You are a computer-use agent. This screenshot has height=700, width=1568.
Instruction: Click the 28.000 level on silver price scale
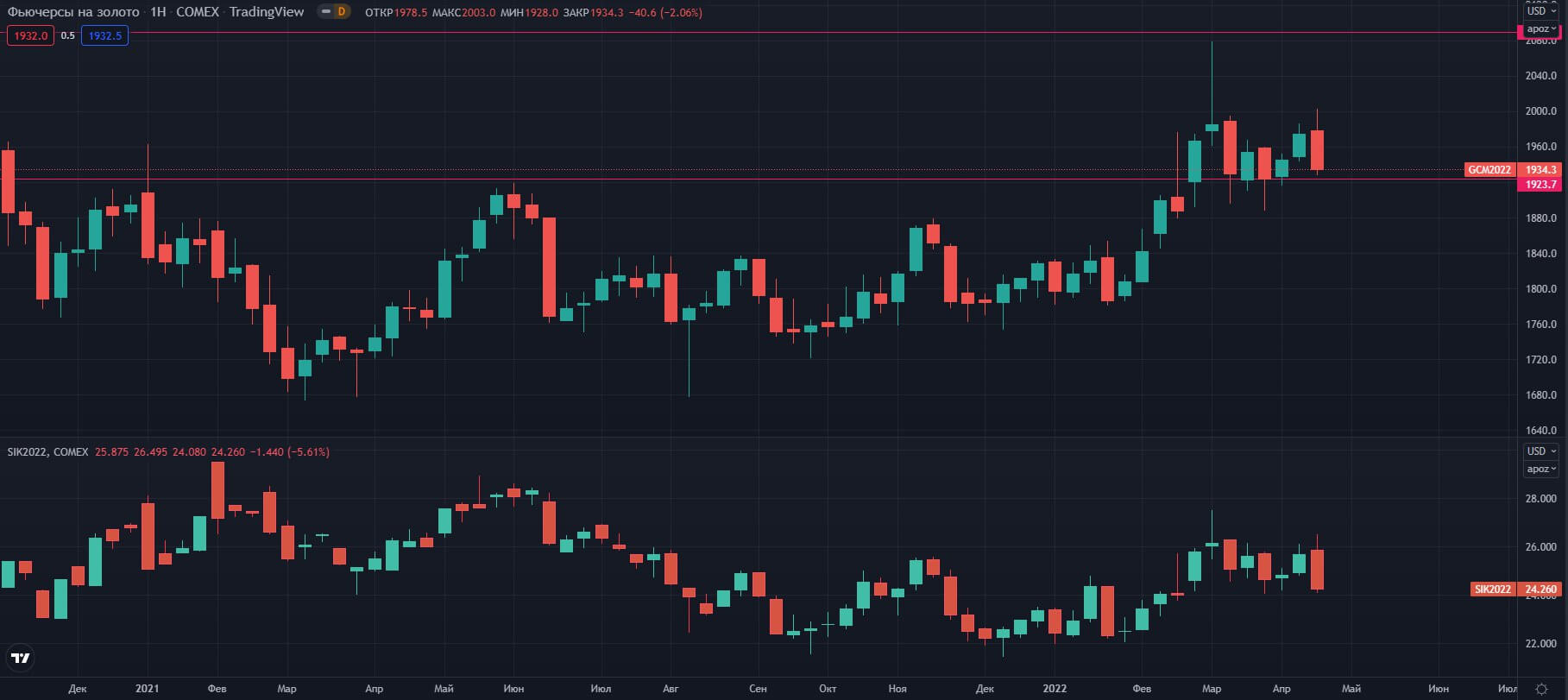pos(1541,499)
